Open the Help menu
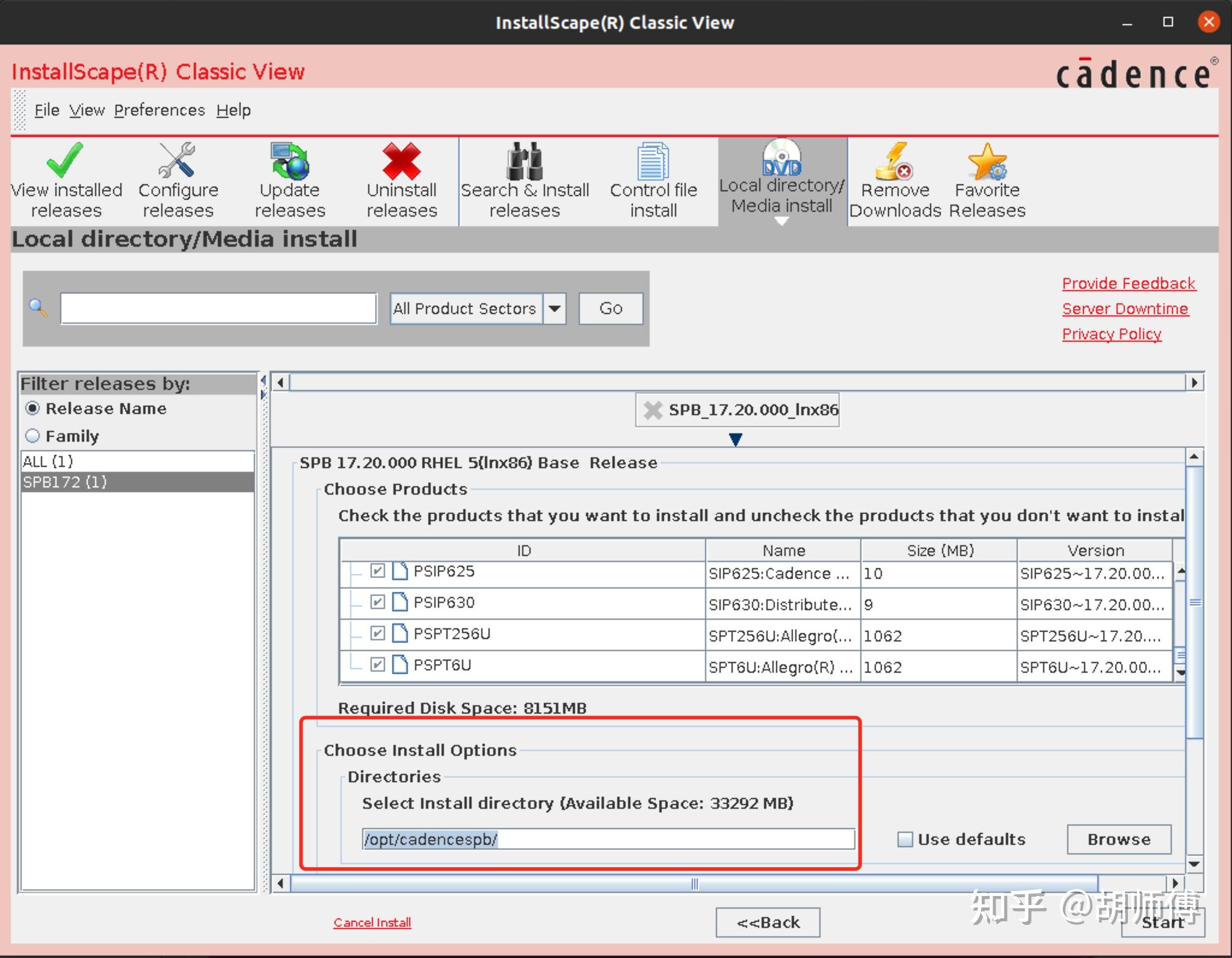Viewport: 1232px width, 958px height. click(x=233, y=110)
